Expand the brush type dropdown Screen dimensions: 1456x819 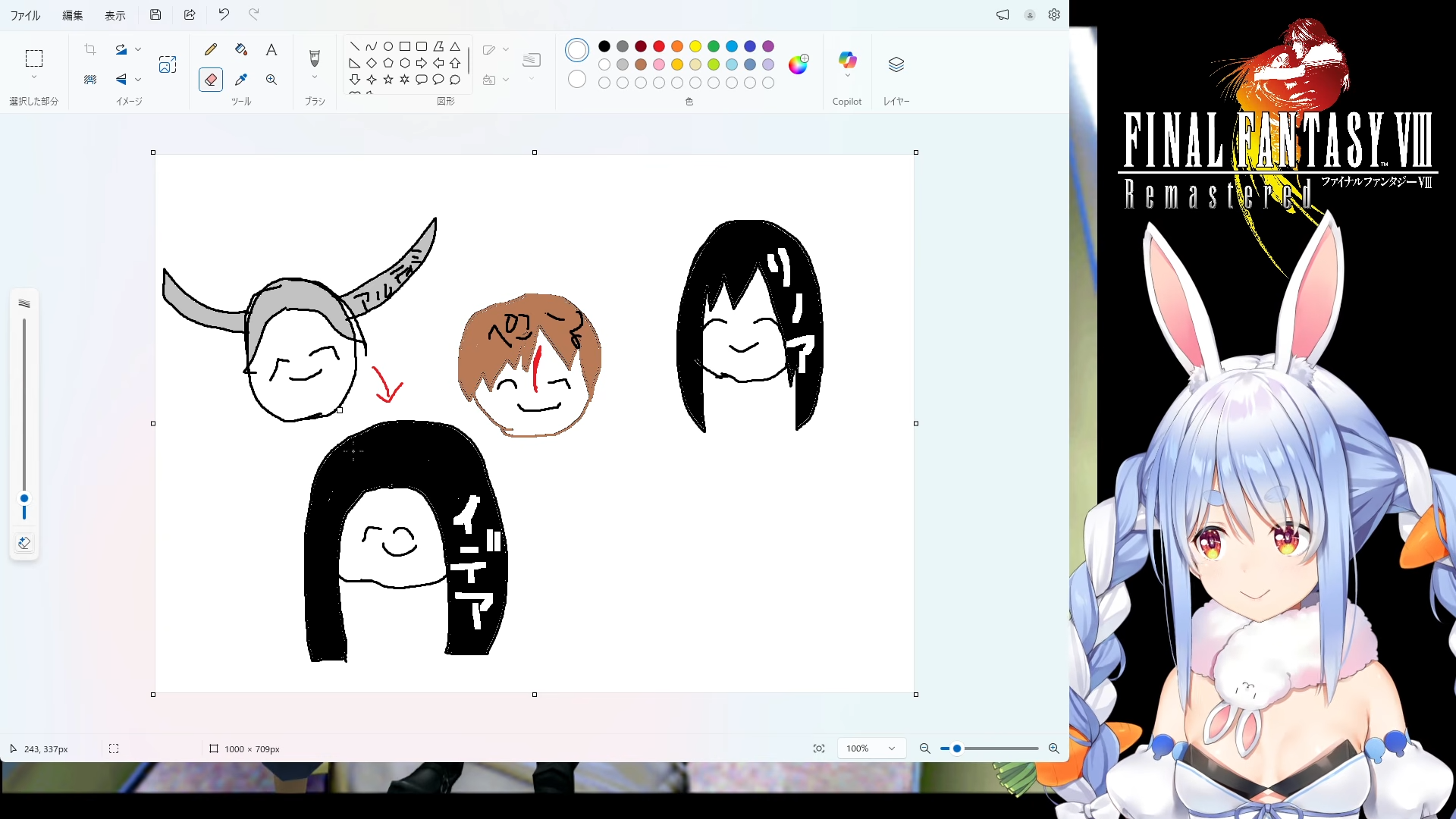coord(315,77)
